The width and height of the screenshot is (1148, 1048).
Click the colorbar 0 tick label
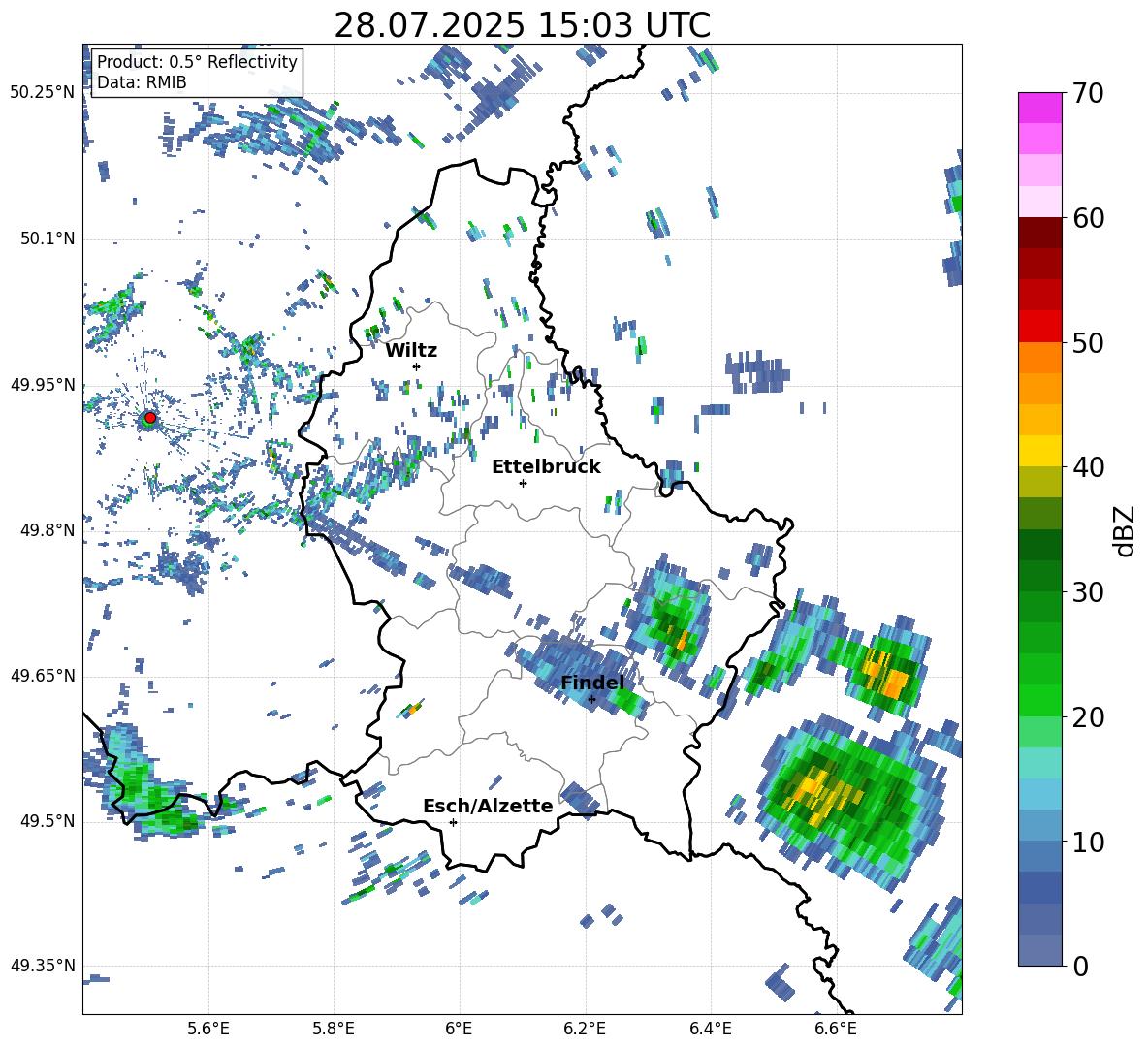coord(1080,966)
